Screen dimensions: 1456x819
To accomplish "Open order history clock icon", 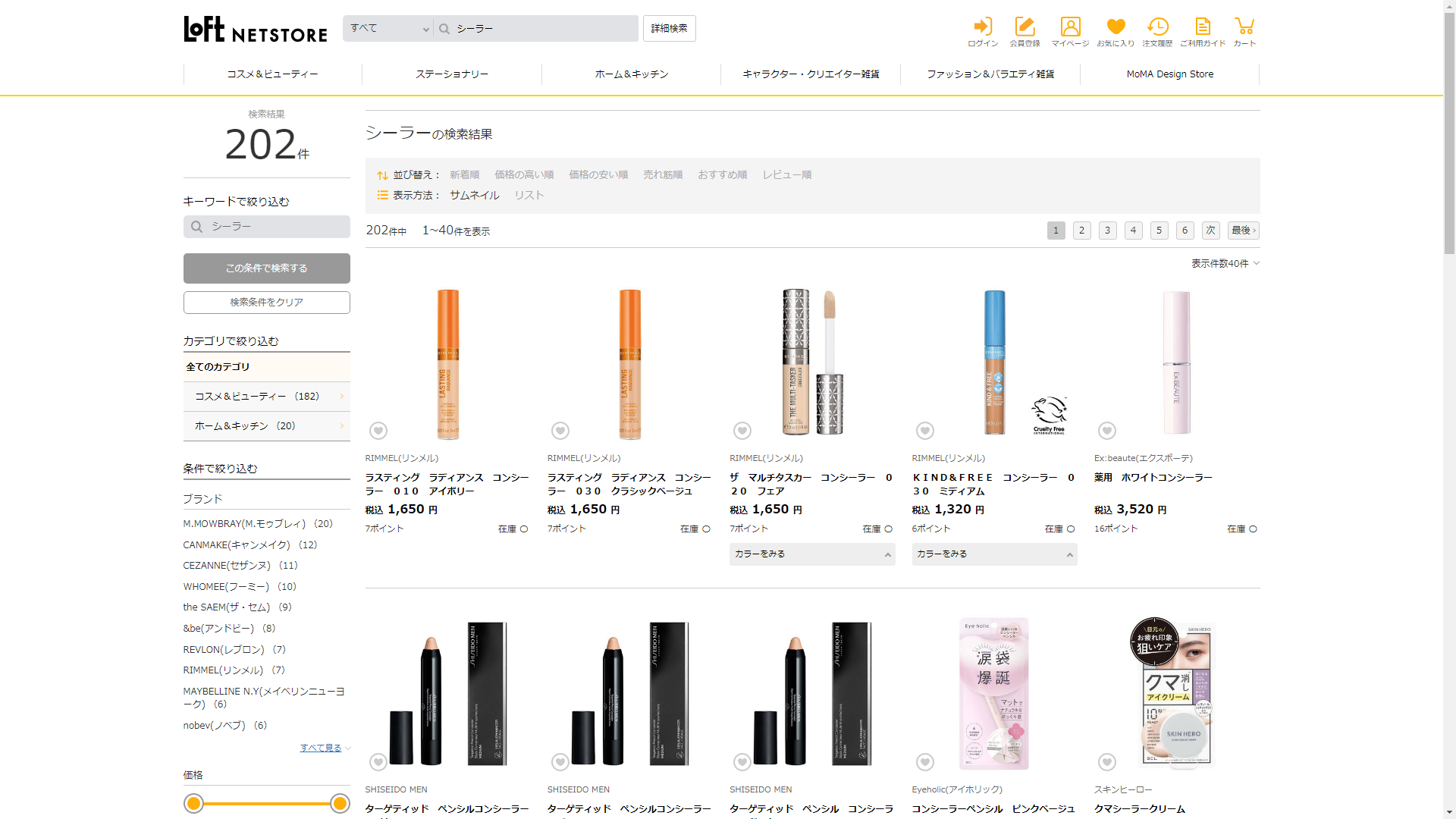I will 1157,27.
